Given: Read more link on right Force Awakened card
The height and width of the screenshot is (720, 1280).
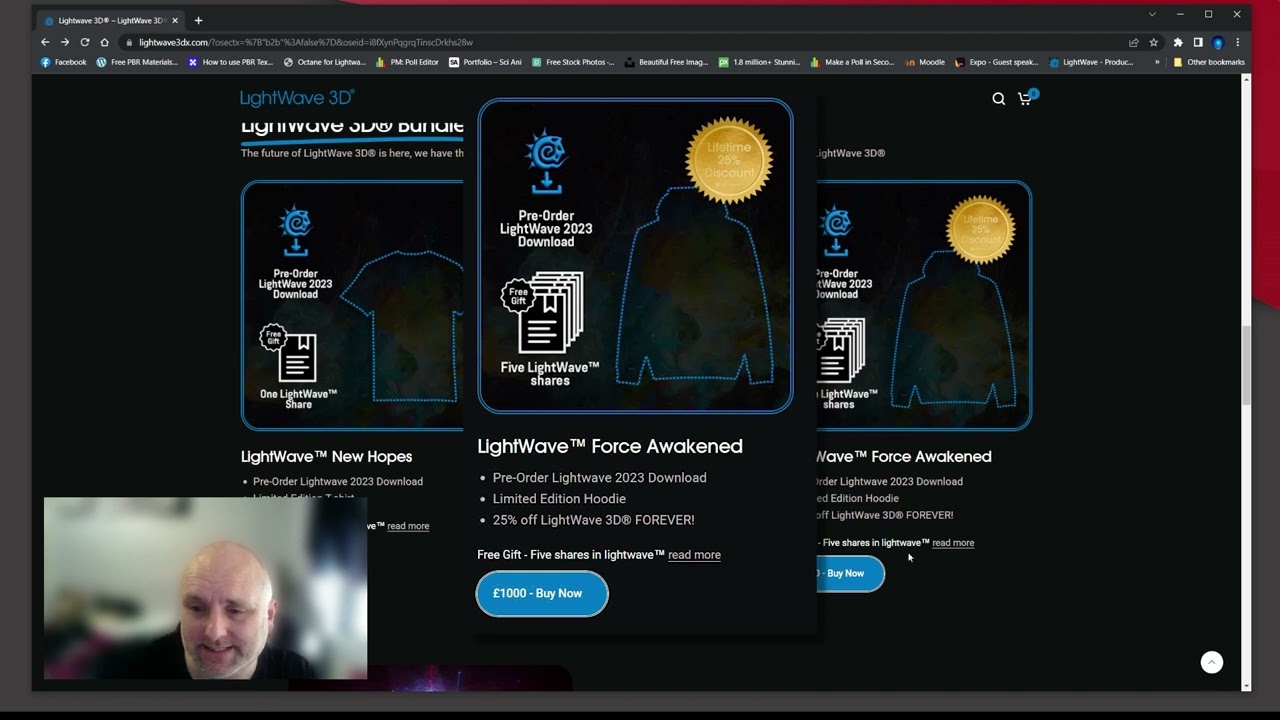Looking at the screenshot, I should (x=953, y=543).
